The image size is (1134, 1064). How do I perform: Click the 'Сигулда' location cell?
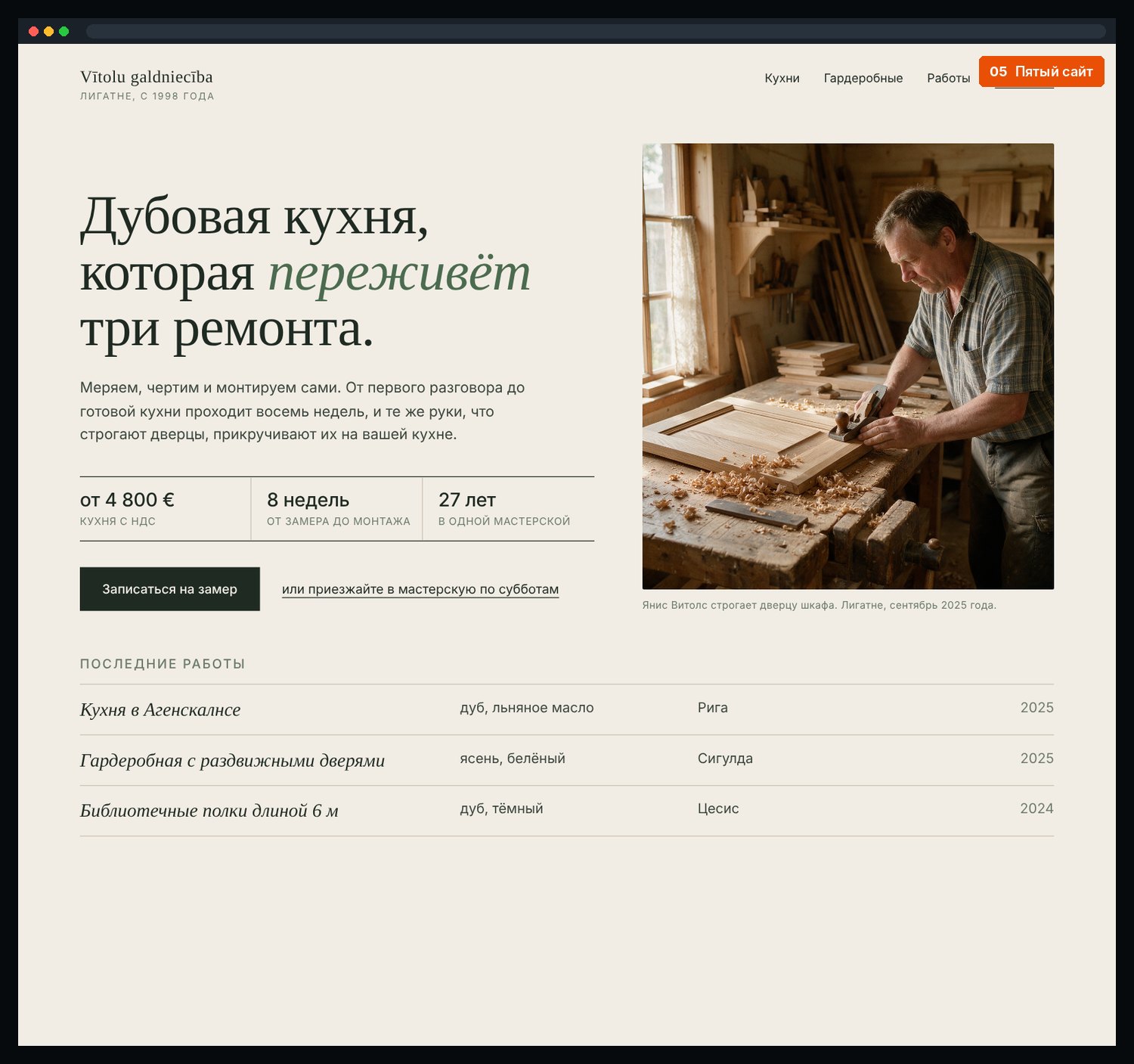[725, 758]
